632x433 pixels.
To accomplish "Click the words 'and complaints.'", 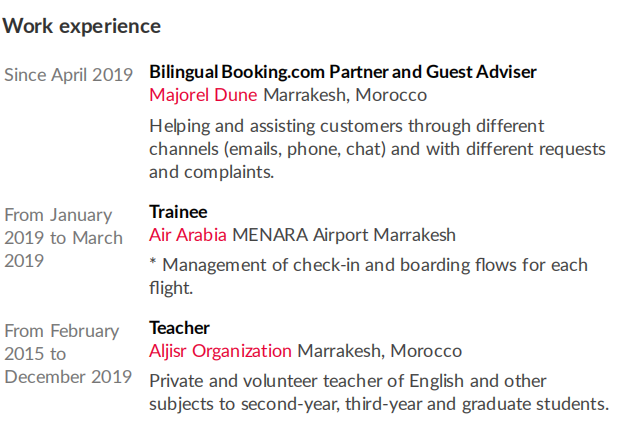I will coord(211,172).
